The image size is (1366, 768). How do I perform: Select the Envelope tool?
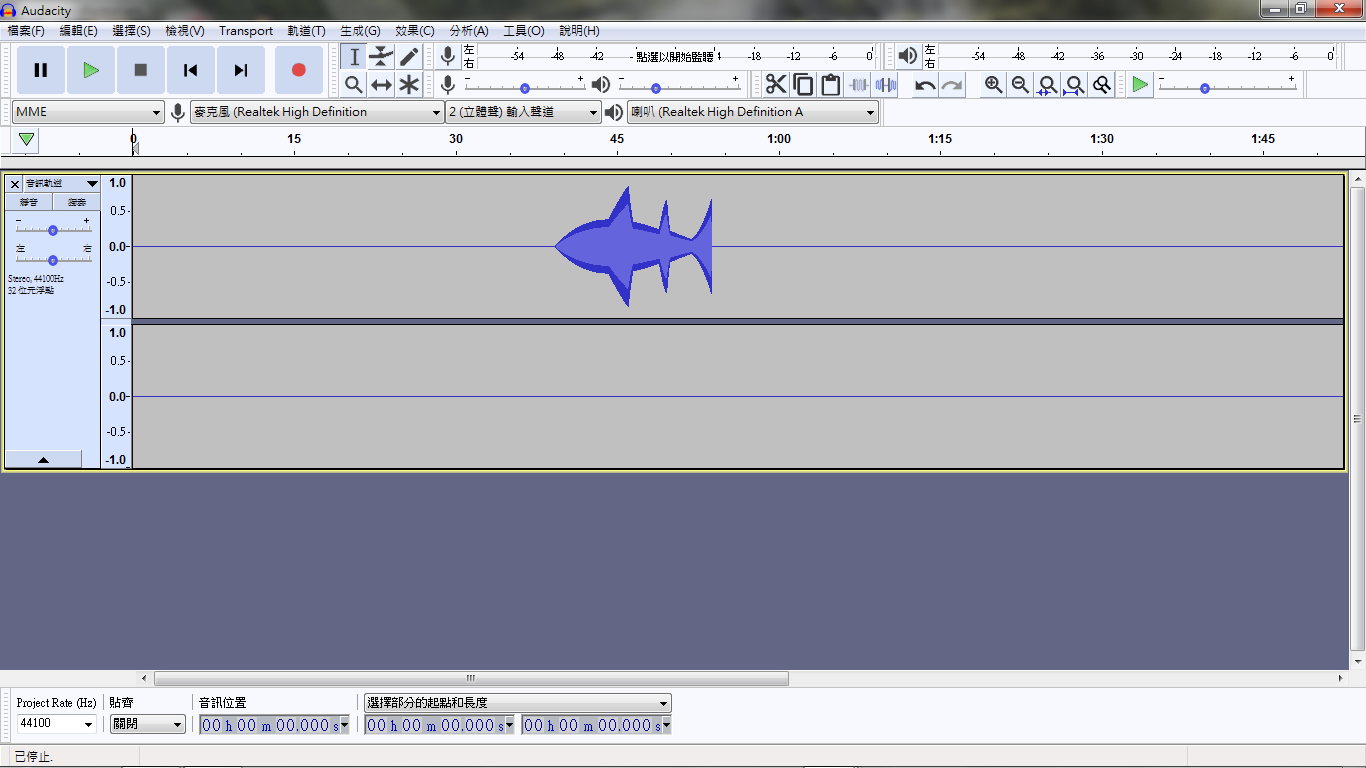click(x=381, y=57)
